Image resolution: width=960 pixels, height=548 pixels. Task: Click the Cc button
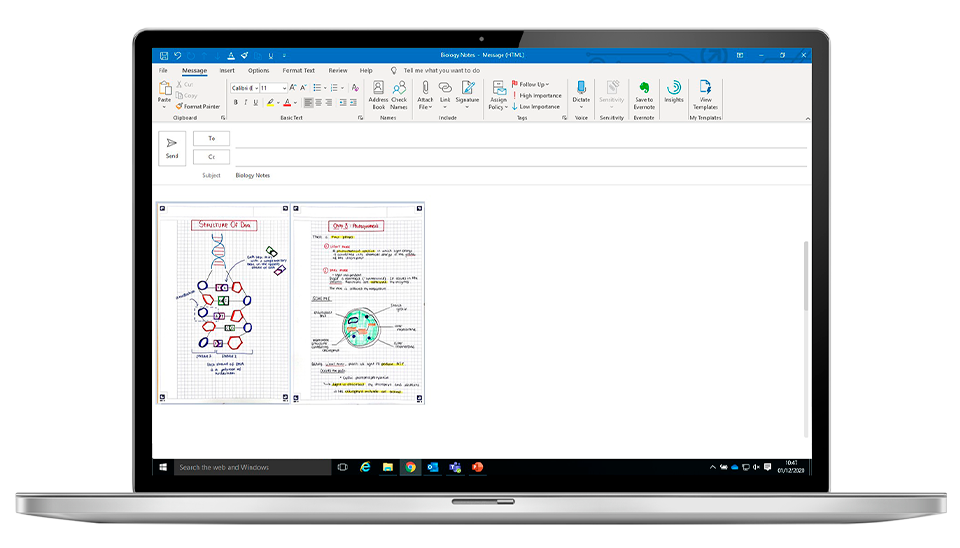211,157
